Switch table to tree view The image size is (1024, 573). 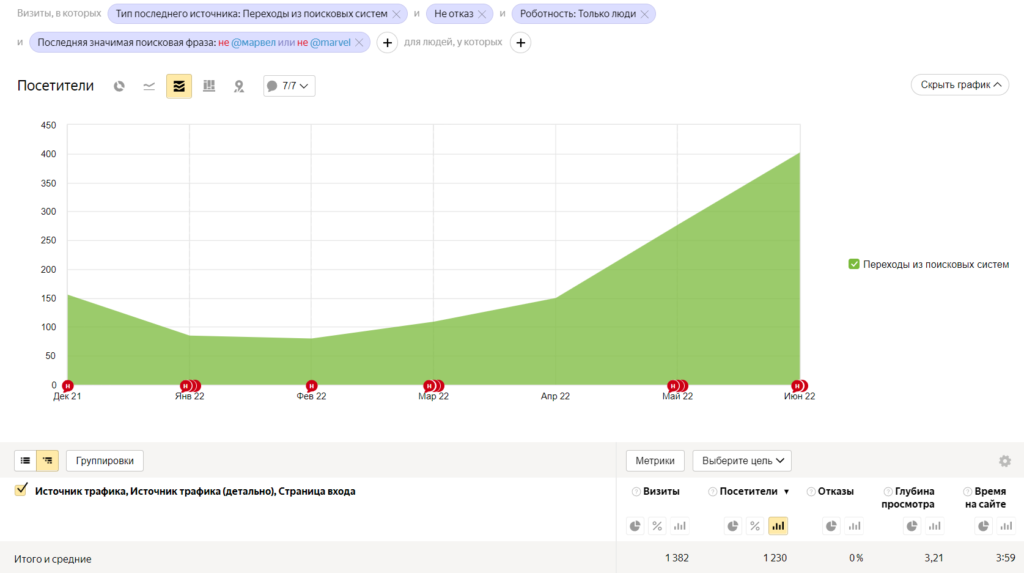(48, 461)
